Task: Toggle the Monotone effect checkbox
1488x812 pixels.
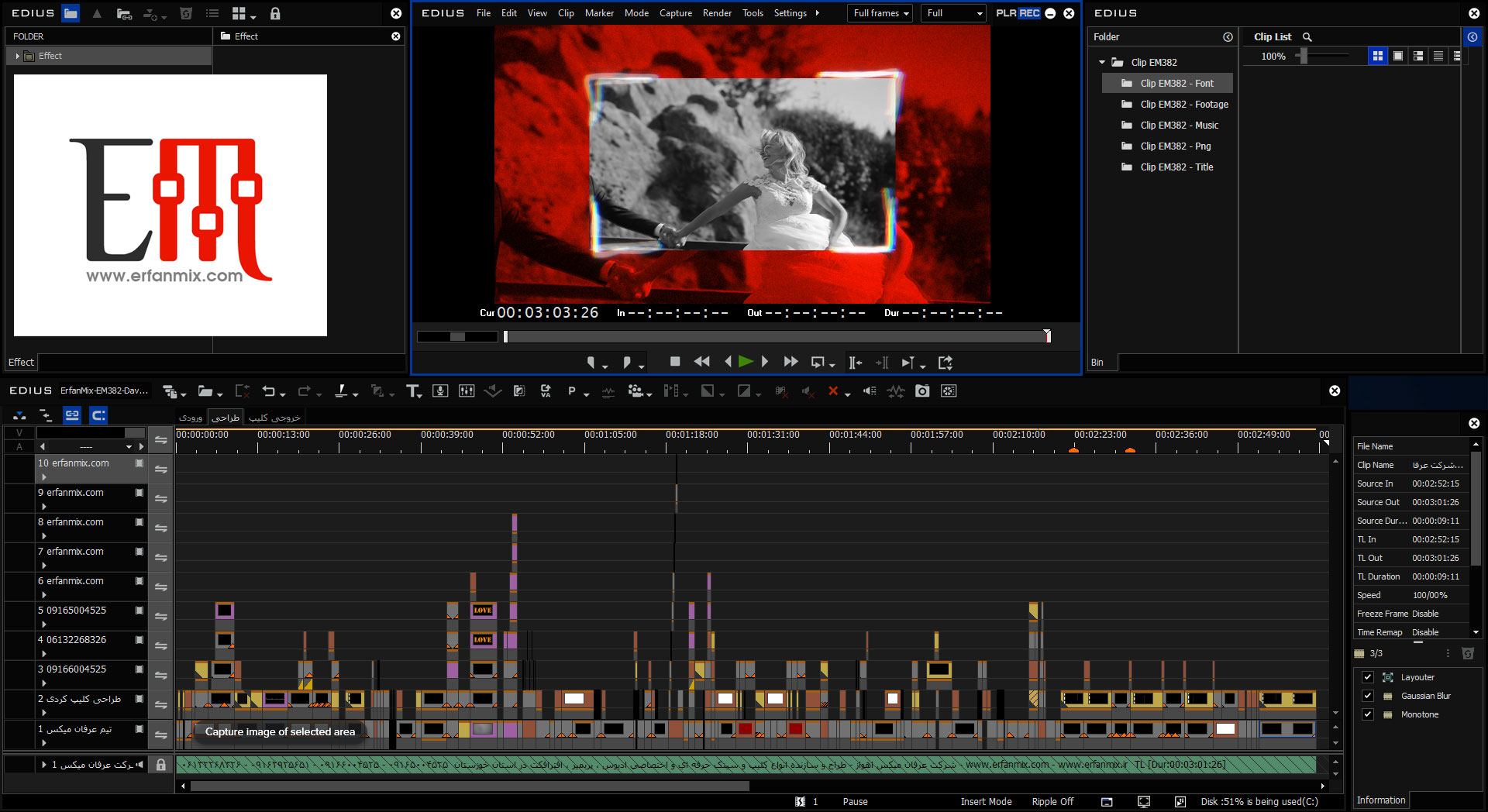Action: [1368, 714]
